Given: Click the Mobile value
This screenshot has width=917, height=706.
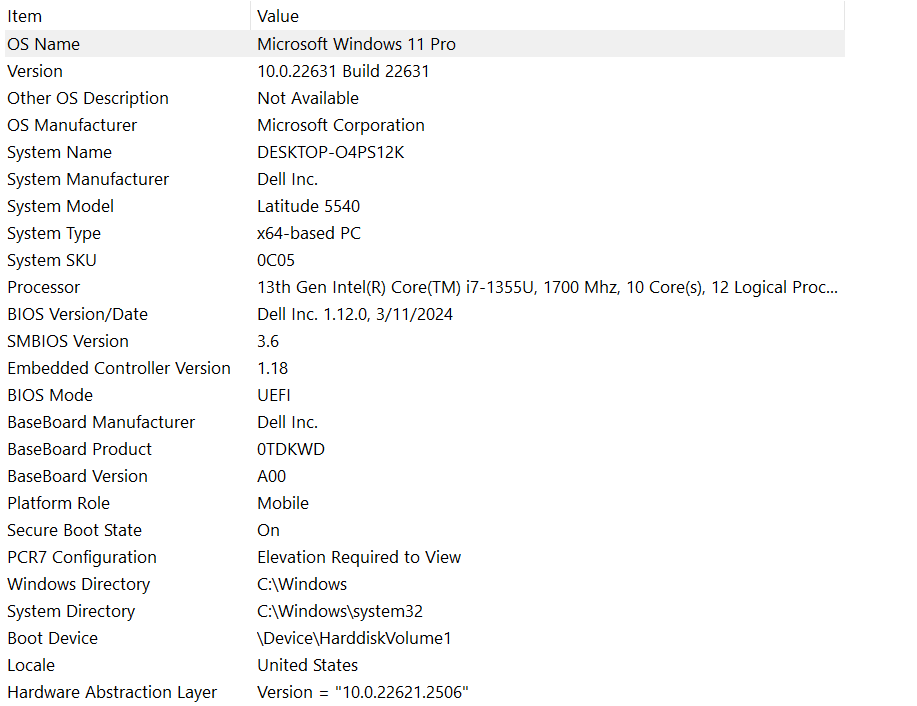Looking at the screenshot, I should pyautogui.click(x=283, y=503).
